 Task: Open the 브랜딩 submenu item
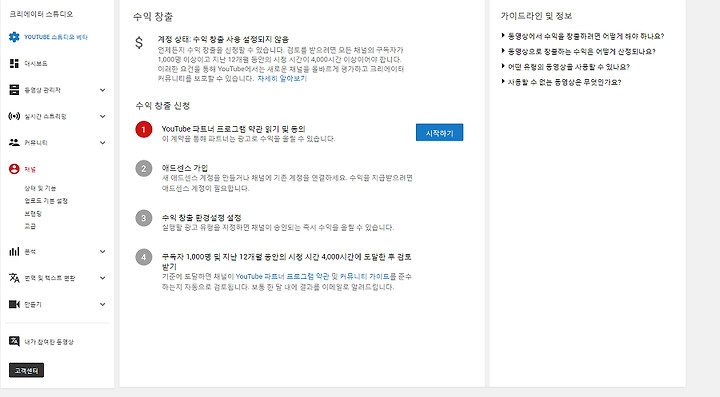click(x=33, y=213)
